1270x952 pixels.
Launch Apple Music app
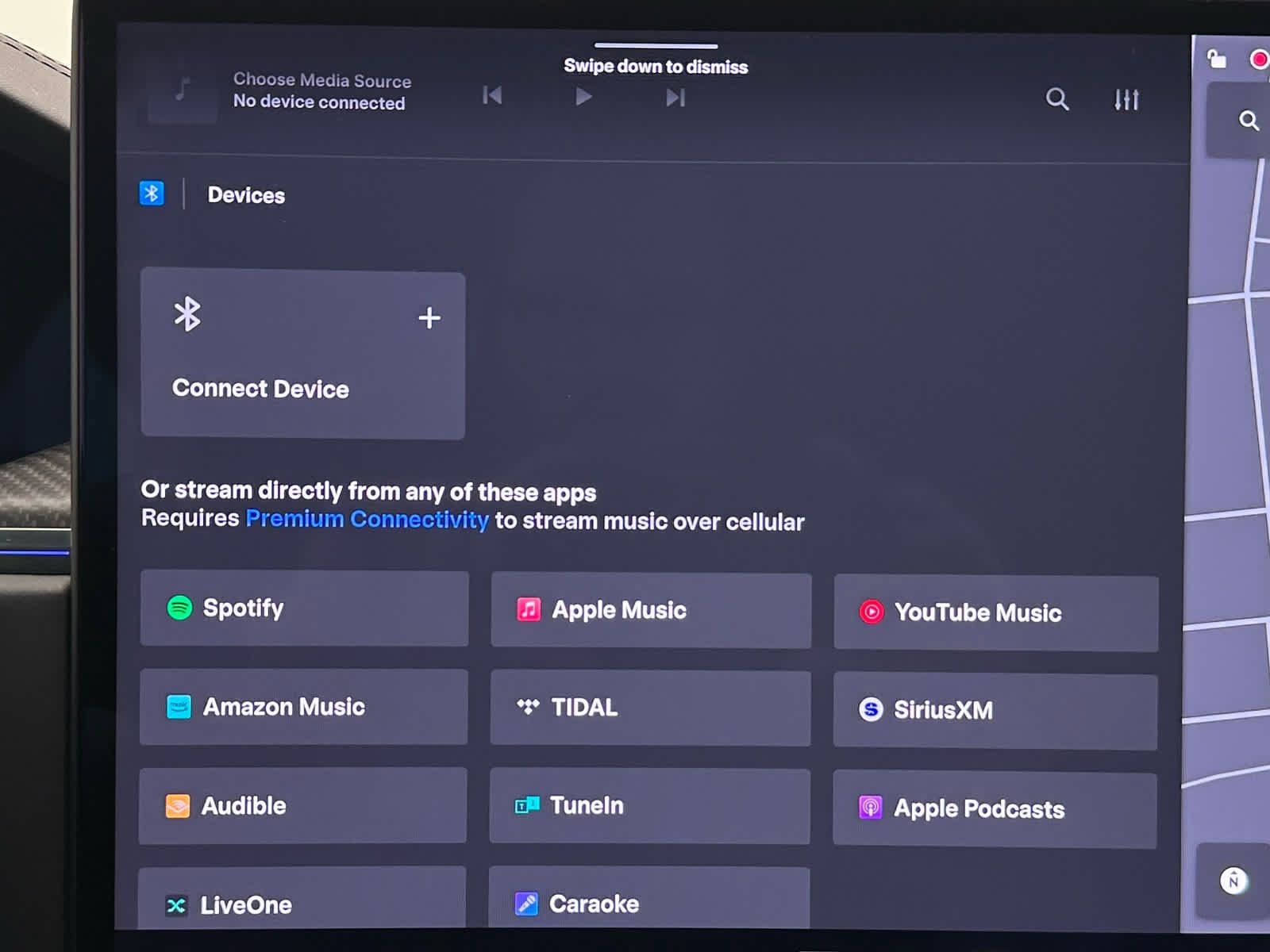tap(651, 611)
